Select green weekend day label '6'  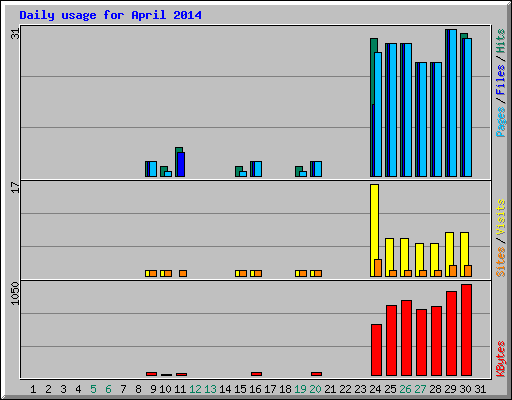[108, 389]
